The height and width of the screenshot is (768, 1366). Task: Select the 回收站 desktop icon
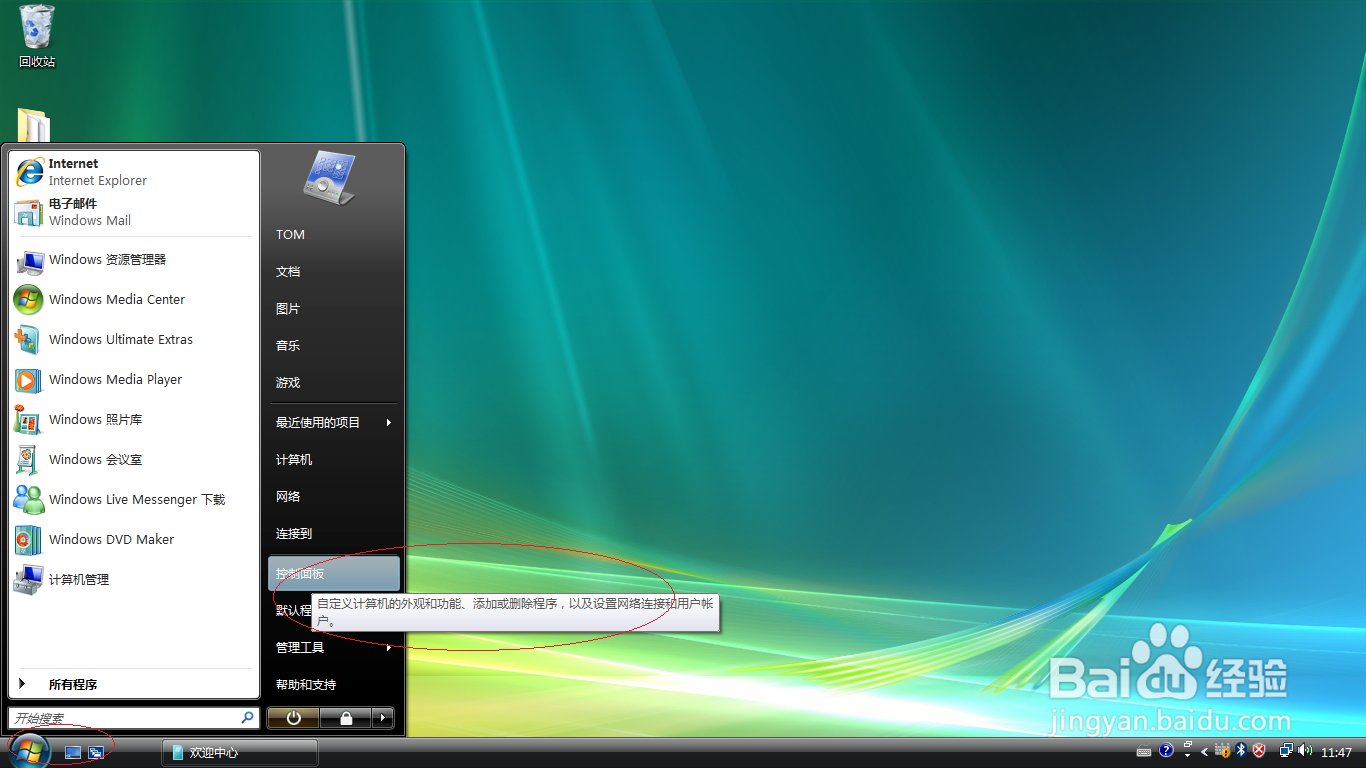(x=37, y=36)
